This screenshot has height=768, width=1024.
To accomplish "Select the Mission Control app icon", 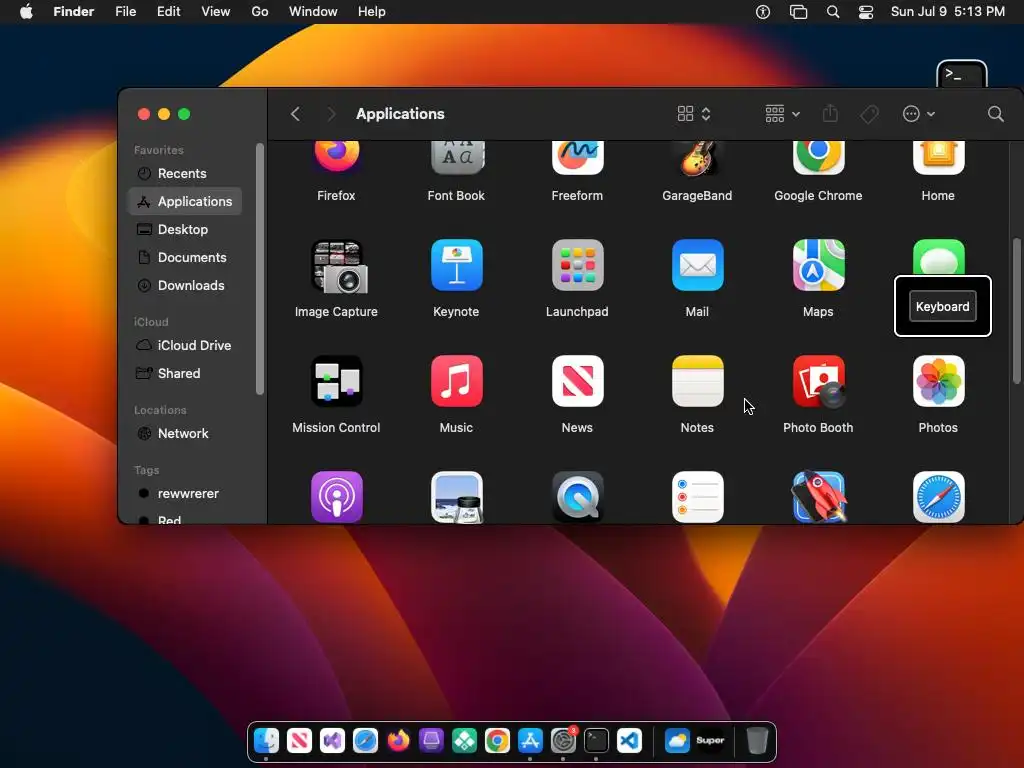I will [336, 381].
